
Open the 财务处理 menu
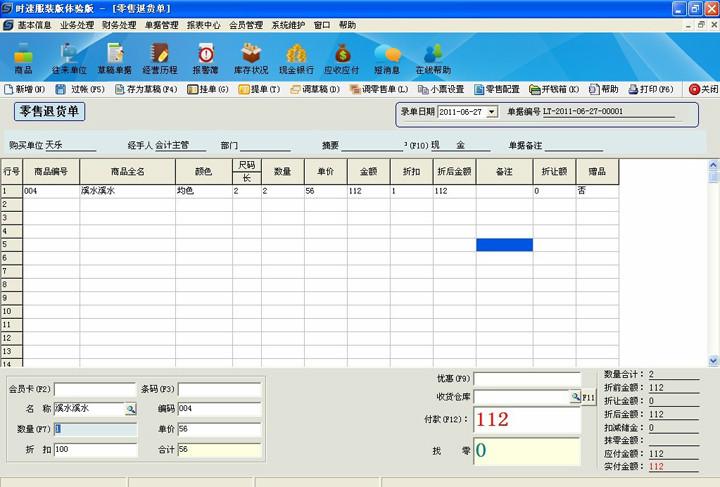pyautogui.click(x=119, y=25)
